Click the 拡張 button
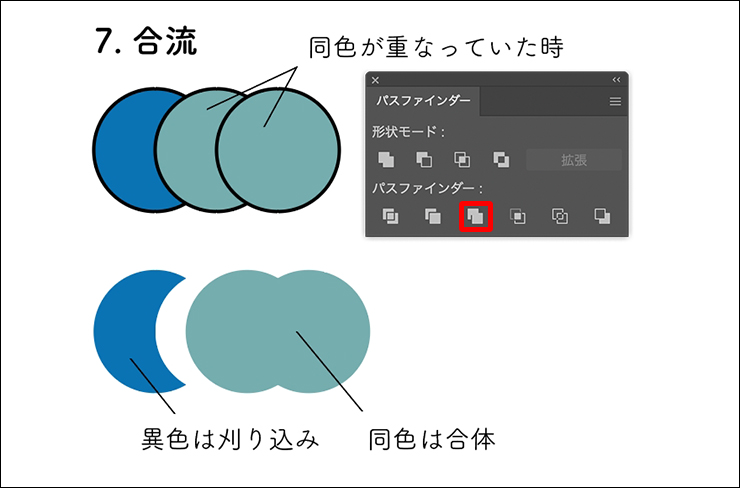 [x=574, y=160]
